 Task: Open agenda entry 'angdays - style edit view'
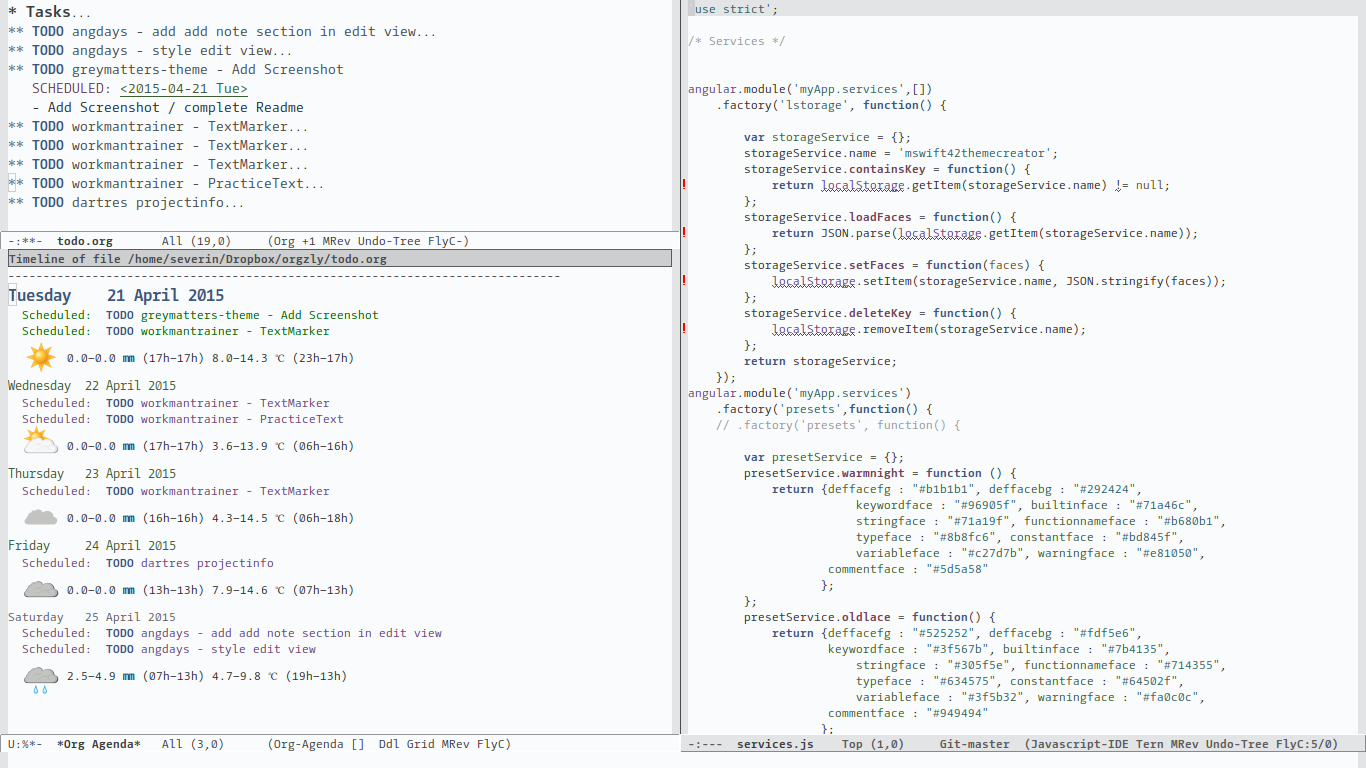[x=228, y=649]
